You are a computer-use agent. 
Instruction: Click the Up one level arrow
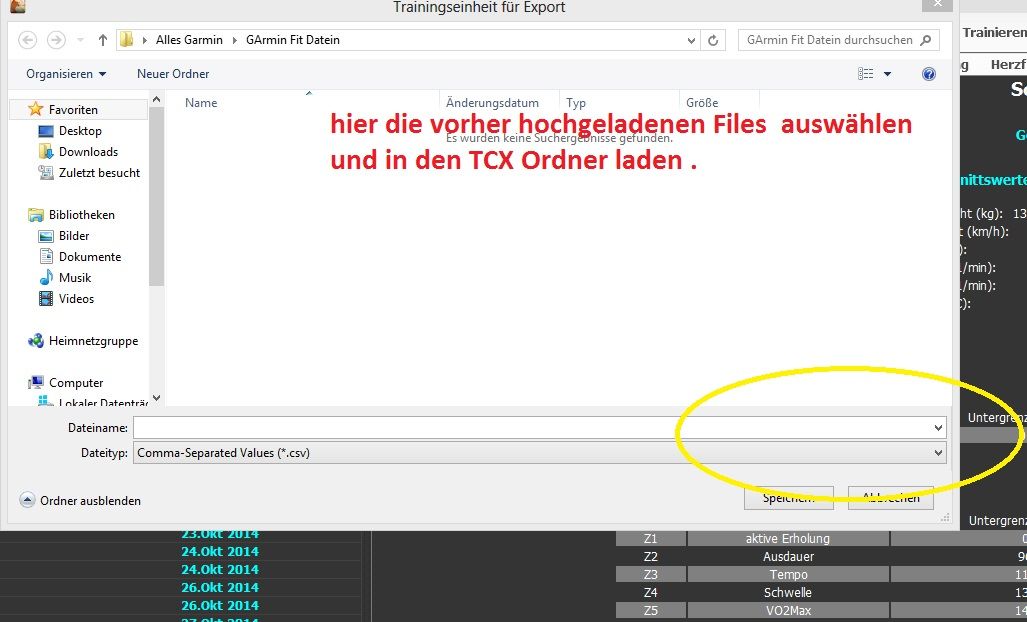[x=103, y=40]
